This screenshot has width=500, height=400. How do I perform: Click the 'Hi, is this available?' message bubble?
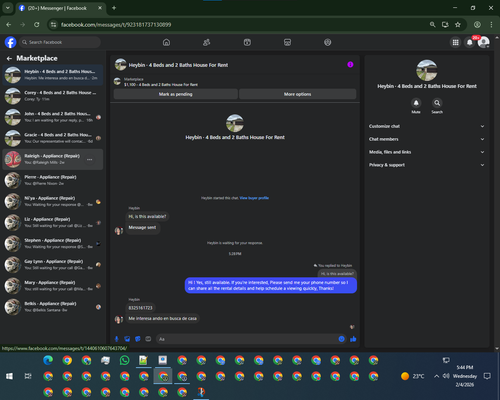tap(147, 216)
